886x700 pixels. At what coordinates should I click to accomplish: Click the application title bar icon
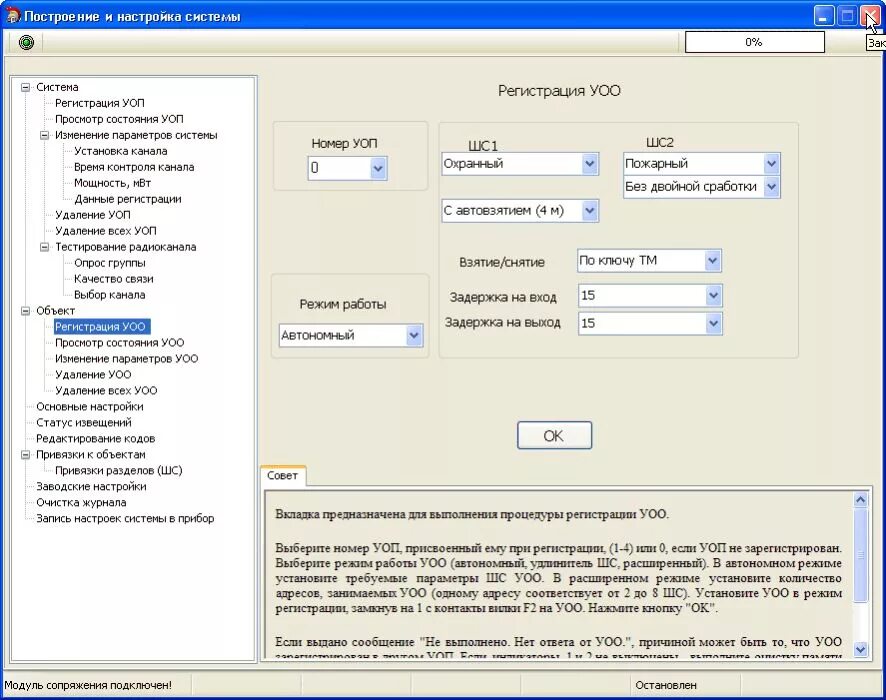12,15
